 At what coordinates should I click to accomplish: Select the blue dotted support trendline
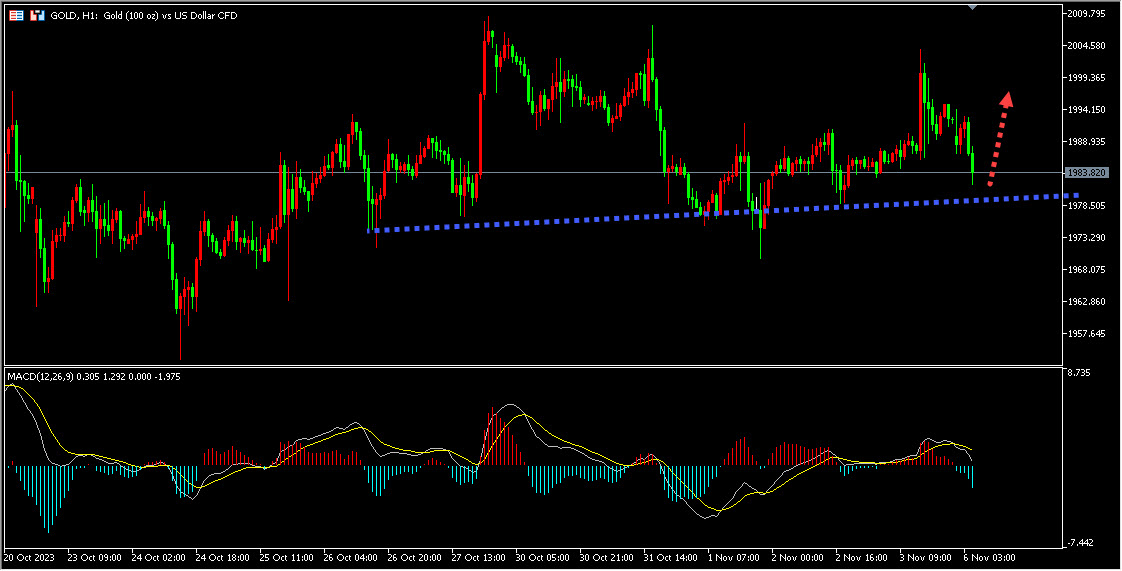point(723,213)
